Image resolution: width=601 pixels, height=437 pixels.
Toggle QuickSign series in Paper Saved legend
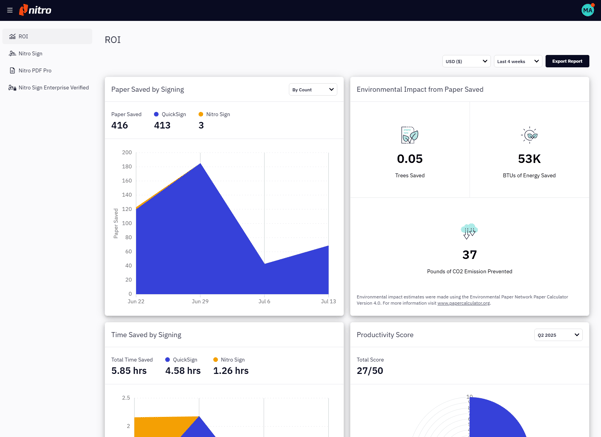point(173,114)
